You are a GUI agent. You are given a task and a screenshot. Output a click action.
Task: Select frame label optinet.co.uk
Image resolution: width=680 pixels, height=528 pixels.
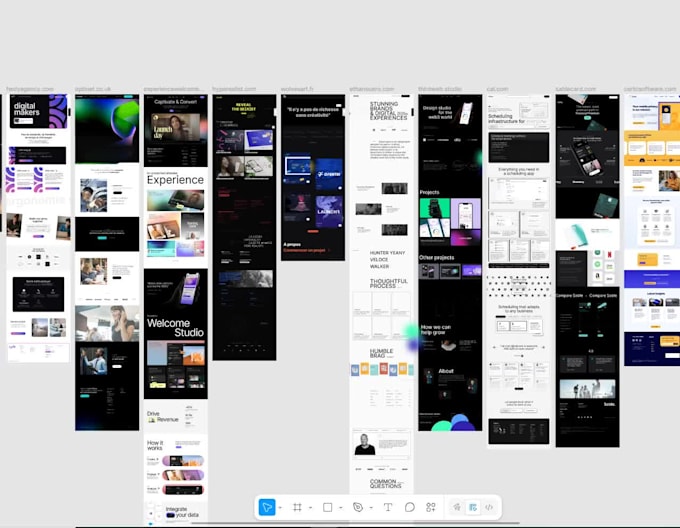point(93,89)
